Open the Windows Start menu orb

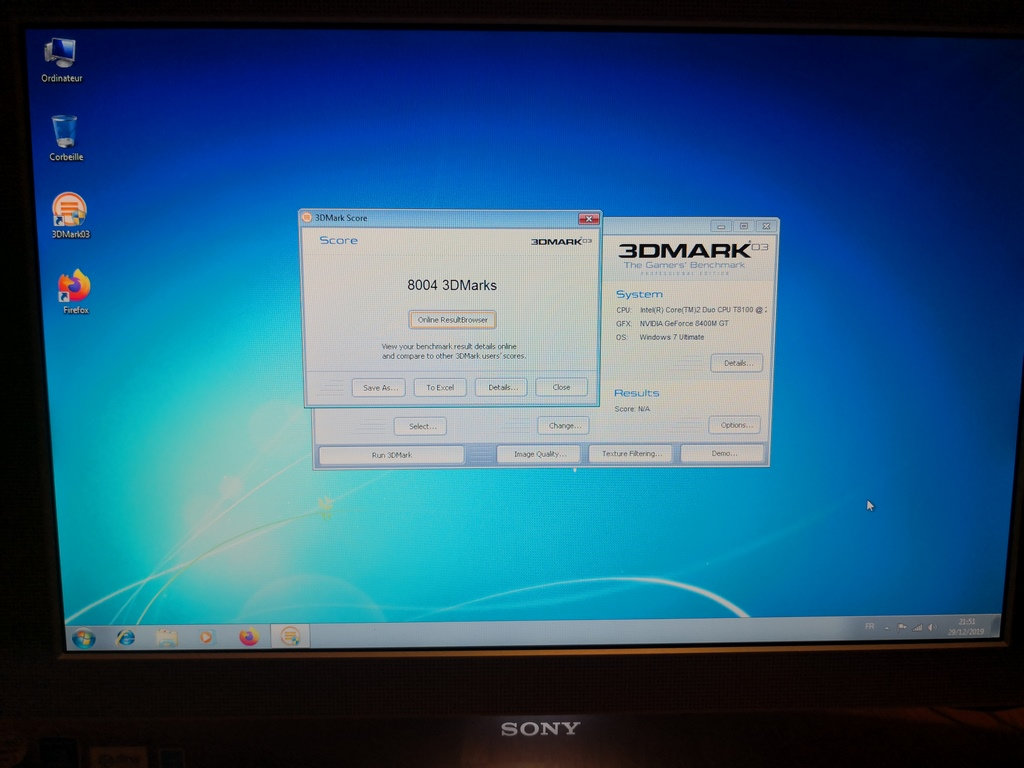(84, 638)
